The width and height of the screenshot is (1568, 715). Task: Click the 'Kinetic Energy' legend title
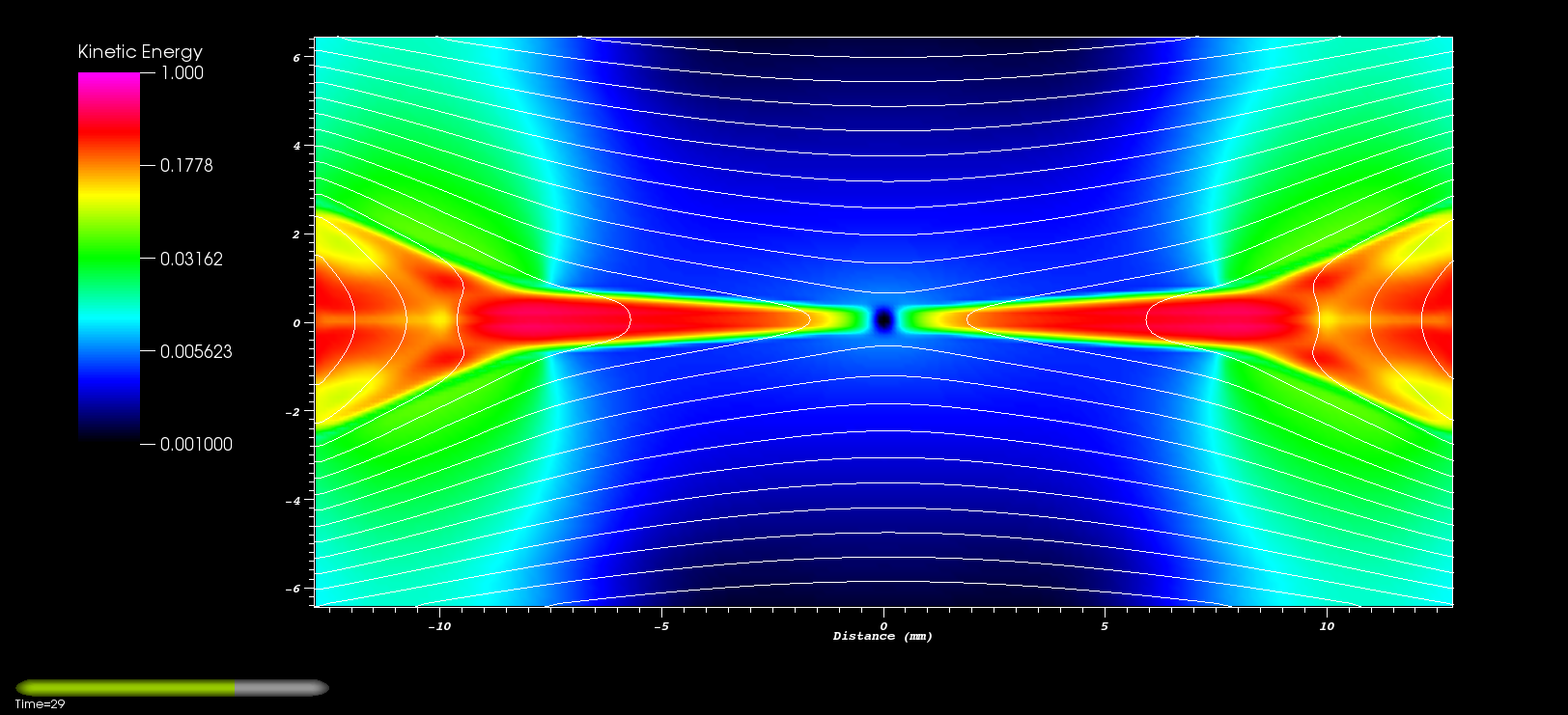click(140, 51)
